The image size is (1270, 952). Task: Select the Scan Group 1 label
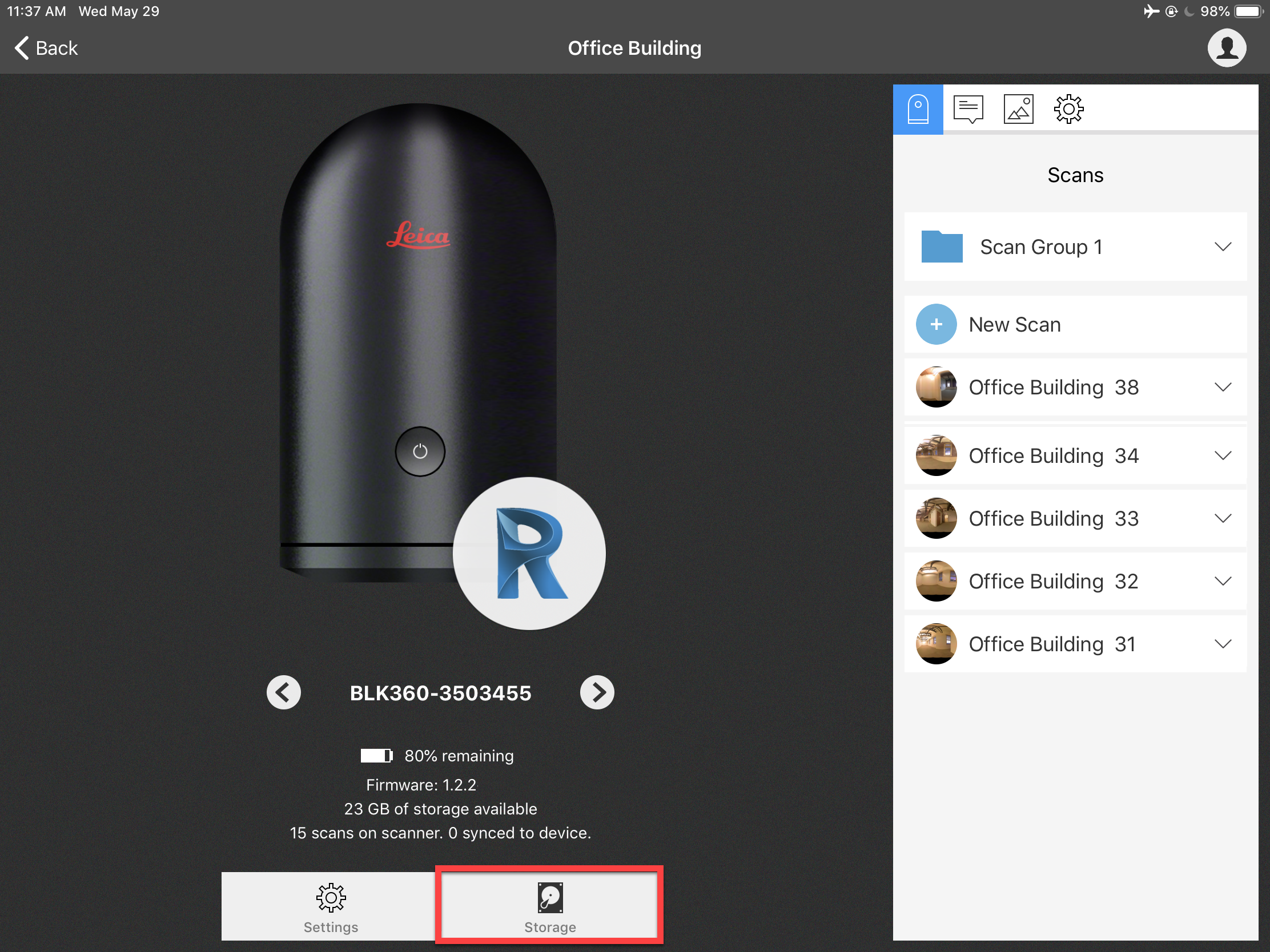pyautogui.click(x=1041, y=247)
